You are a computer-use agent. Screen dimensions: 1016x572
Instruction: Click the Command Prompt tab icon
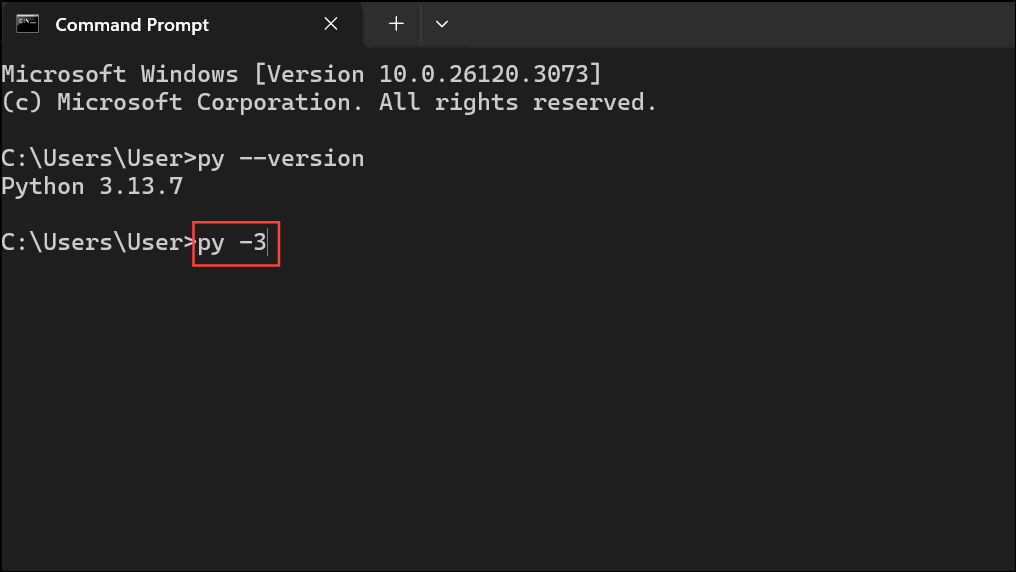pos(29,24)
